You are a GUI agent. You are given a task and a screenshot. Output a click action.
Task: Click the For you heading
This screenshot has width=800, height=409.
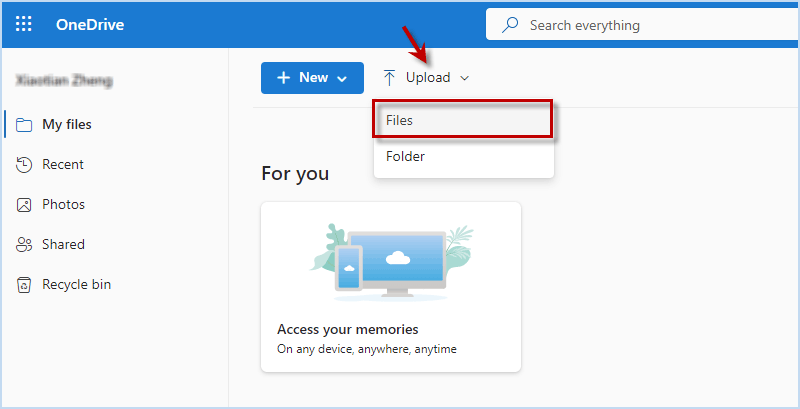coord(295,174)
